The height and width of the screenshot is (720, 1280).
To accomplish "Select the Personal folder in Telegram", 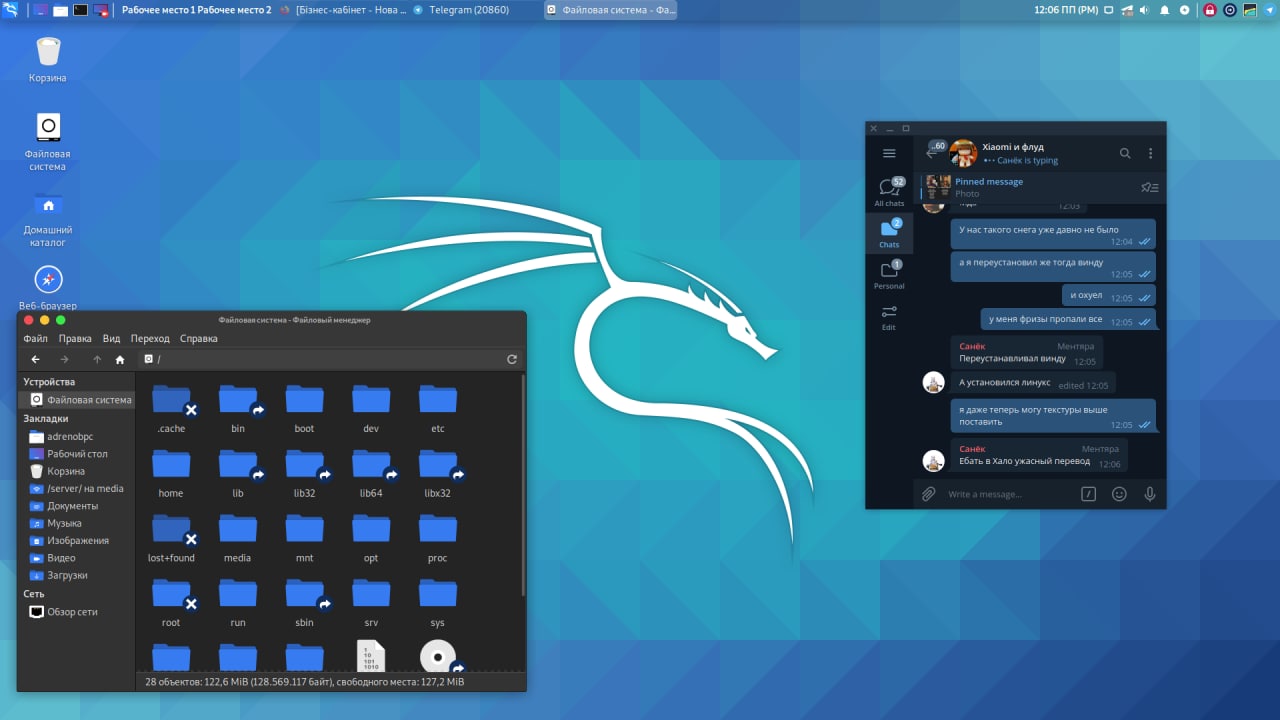I will click(889, 274).
